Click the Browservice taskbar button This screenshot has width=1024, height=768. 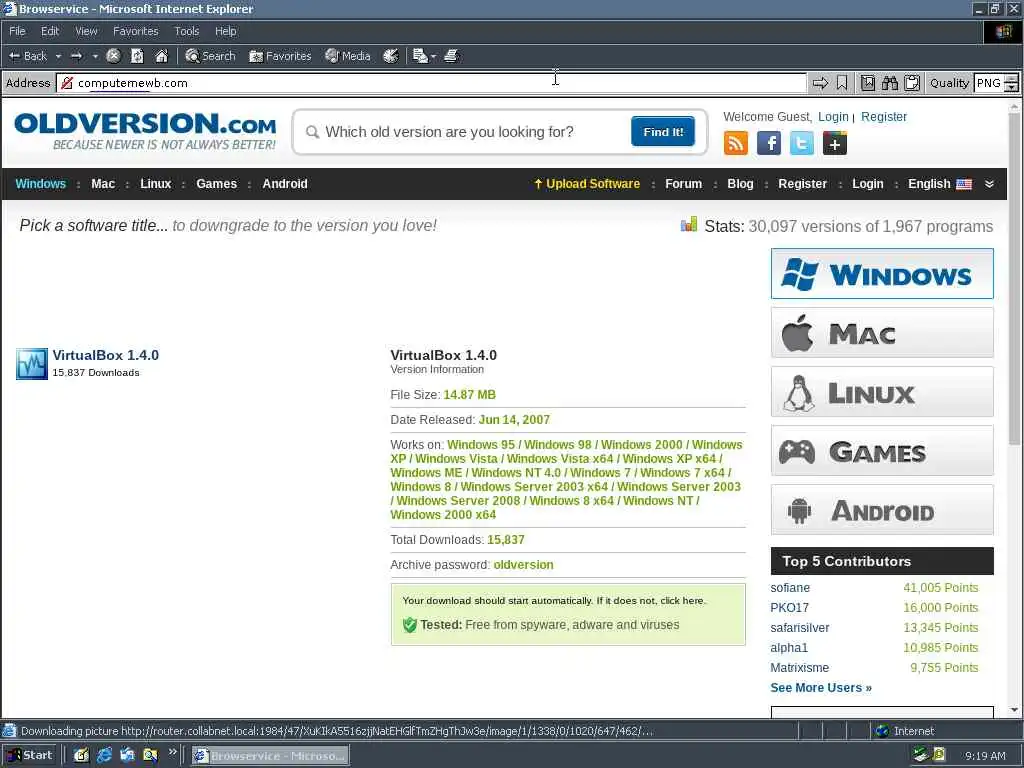point(270,756)
